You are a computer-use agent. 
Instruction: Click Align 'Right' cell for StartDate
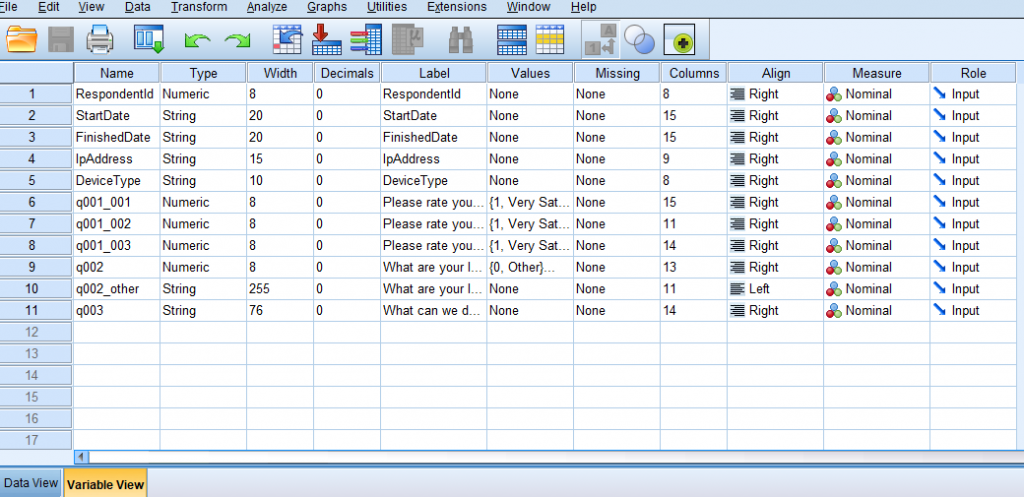[775, 116]
